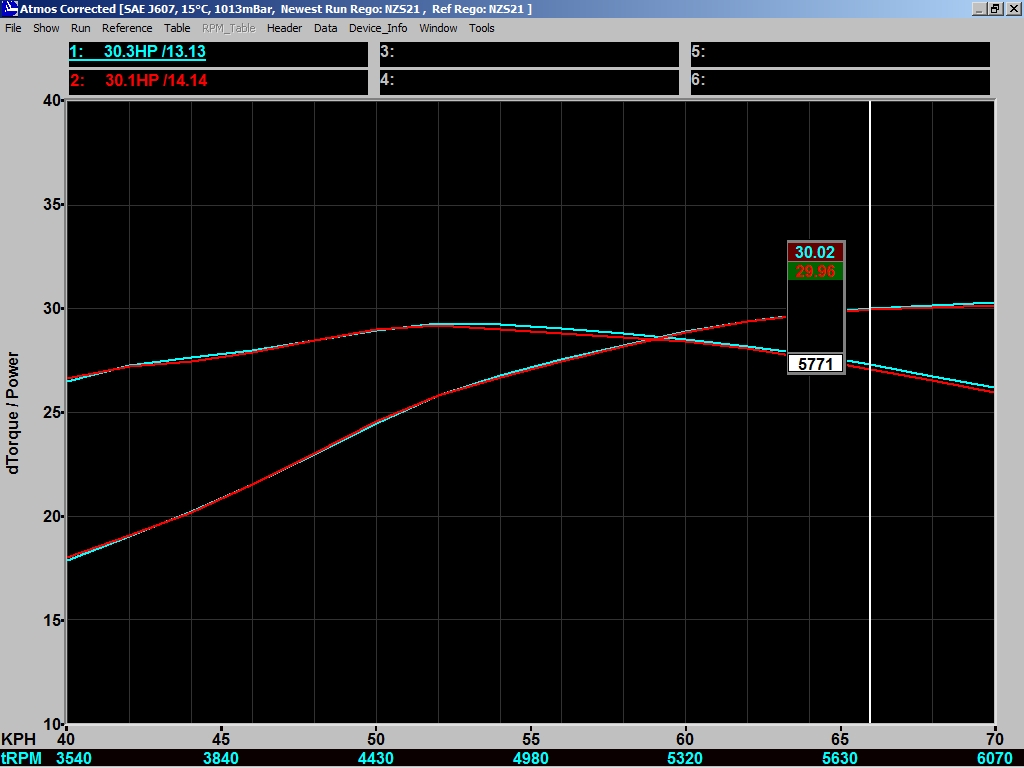Click the 35 value on the Y axis
The width and height of the screenshot is (1024, 768).
pyautogui.click(x=52, y=204)
